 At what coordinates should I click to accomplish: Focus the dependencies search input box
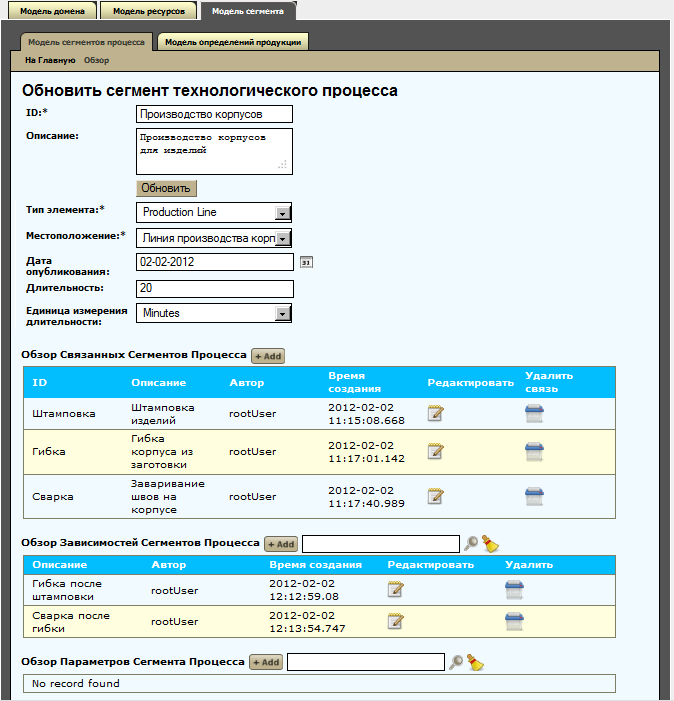coord(381,544)
